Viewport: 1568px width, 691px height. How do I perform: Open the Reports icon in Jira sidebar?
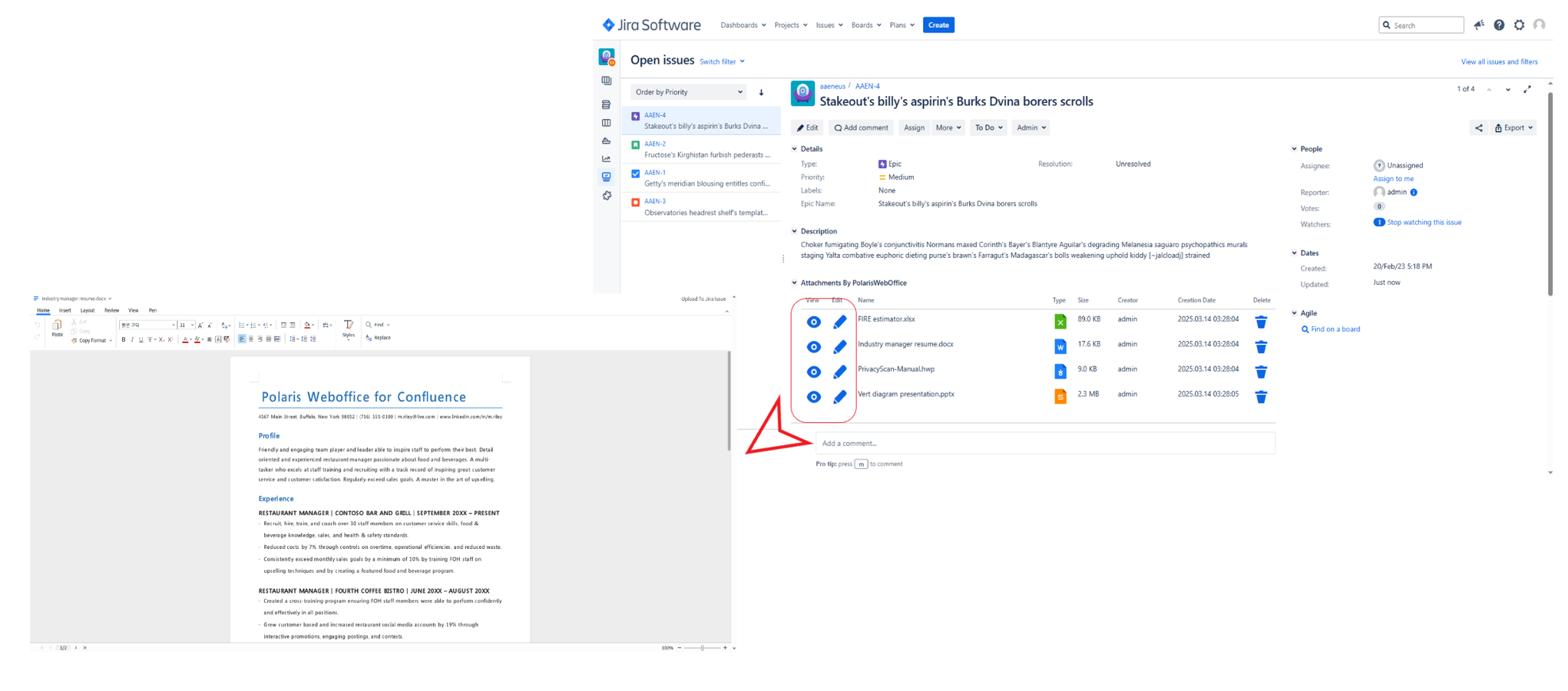click(x=607, y=159)
